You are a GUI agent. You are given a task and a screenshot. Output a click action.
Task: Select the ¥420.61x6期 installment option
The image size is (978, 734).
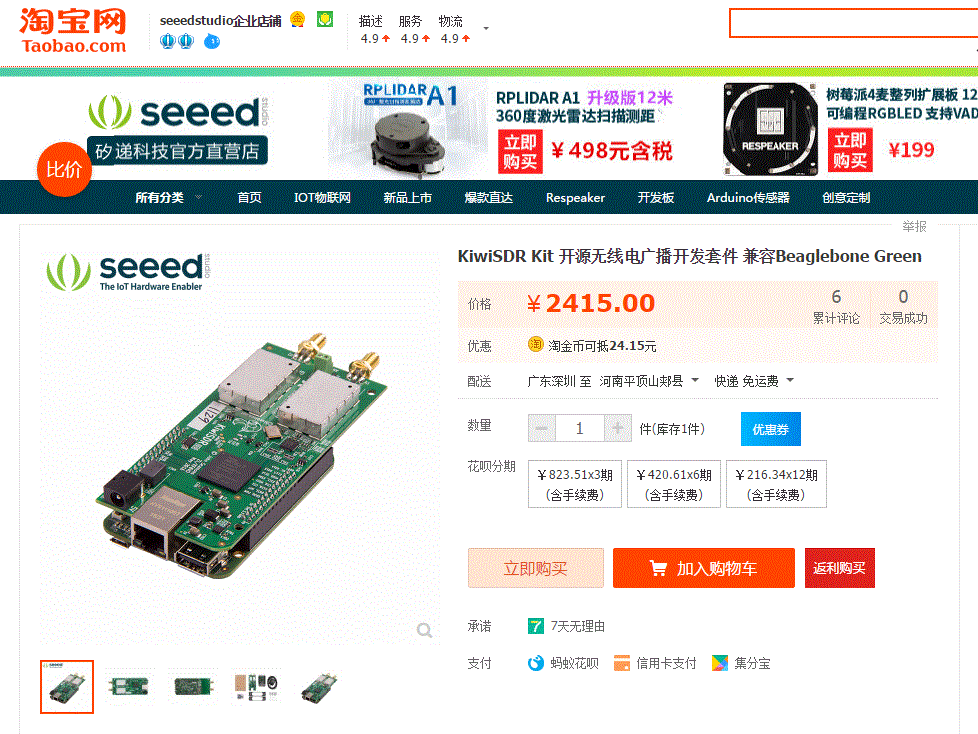[x=674, y=484]
